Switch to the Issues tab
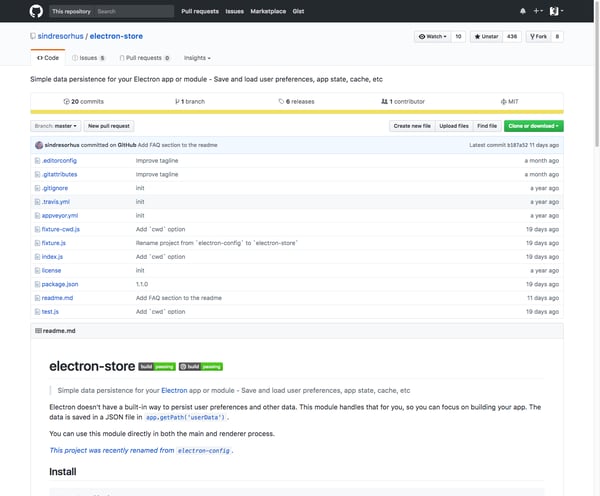 click(88, 58)
